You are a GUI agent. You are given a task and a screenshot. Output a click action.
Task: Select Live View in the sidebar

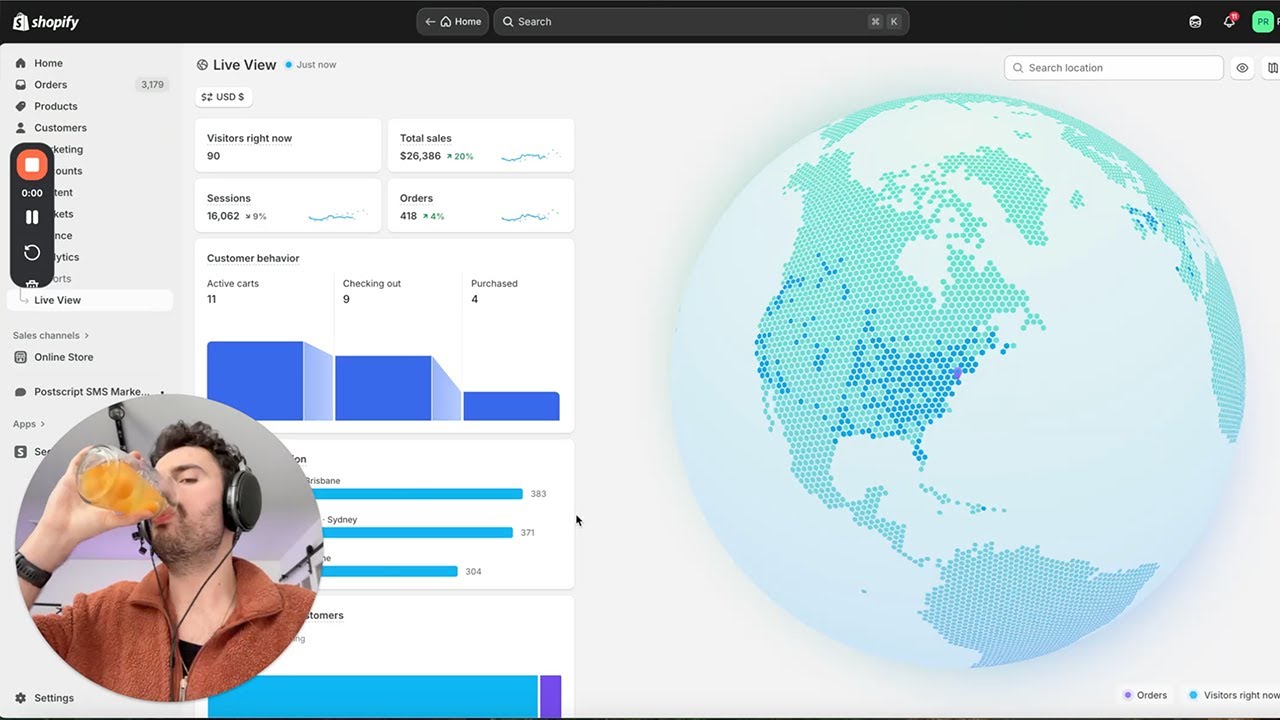coord(90,300)
